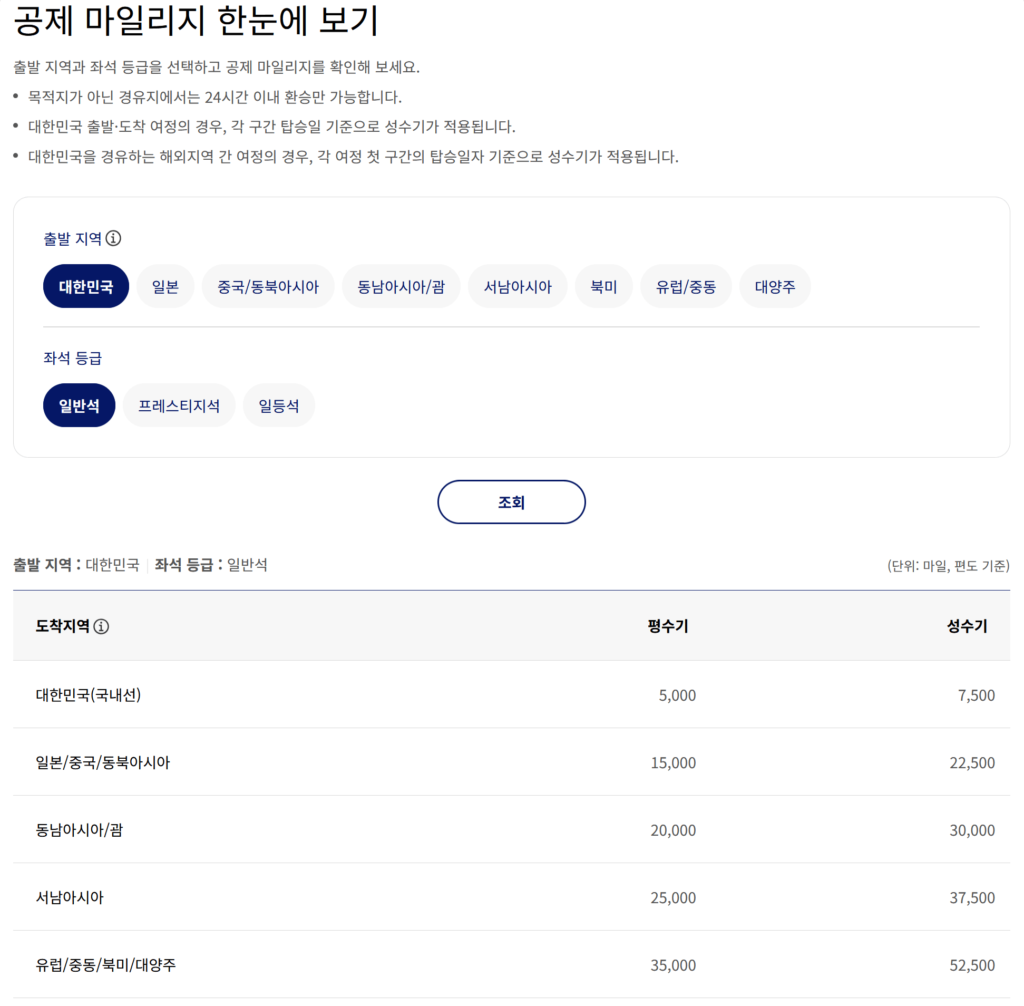Click the 평수기 column header
This screenshot has height=1006, width=1024.
(667, 626)
